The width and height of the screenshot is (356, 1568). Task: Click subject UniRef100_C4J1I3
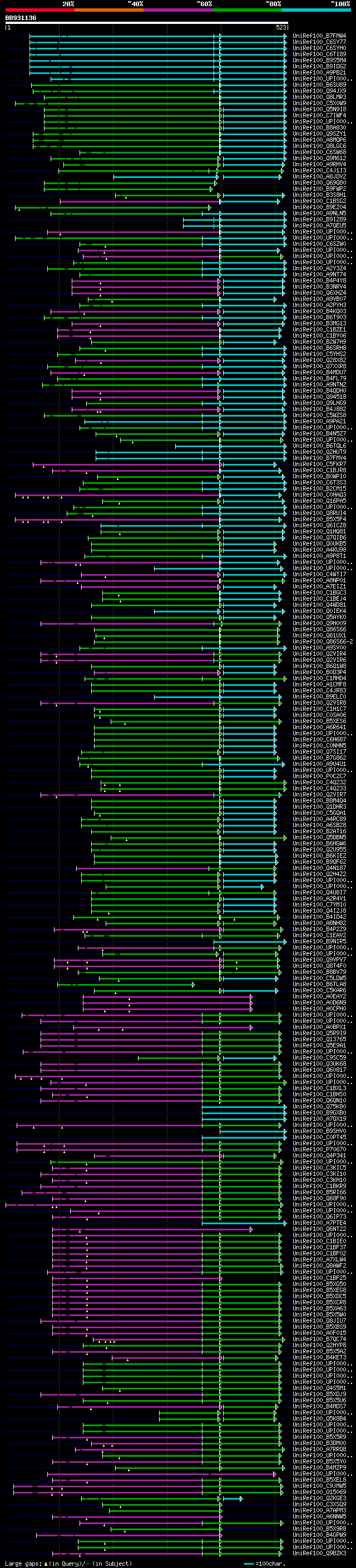pos(319,170)
